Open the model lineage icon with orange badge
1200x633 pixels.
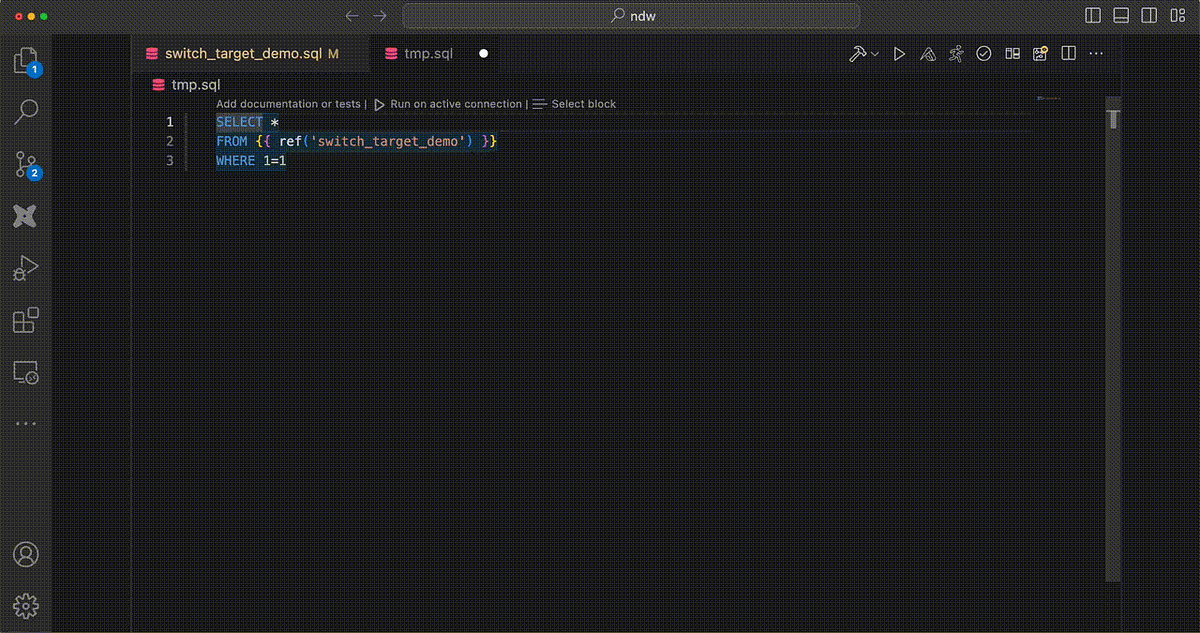1040,53
